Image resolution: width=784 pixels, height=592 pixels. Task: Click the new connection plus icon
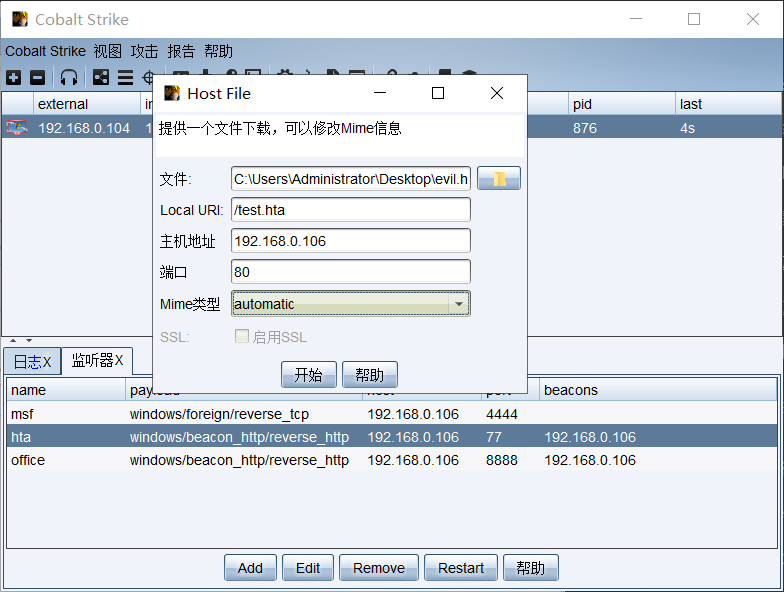pos(13,77)
